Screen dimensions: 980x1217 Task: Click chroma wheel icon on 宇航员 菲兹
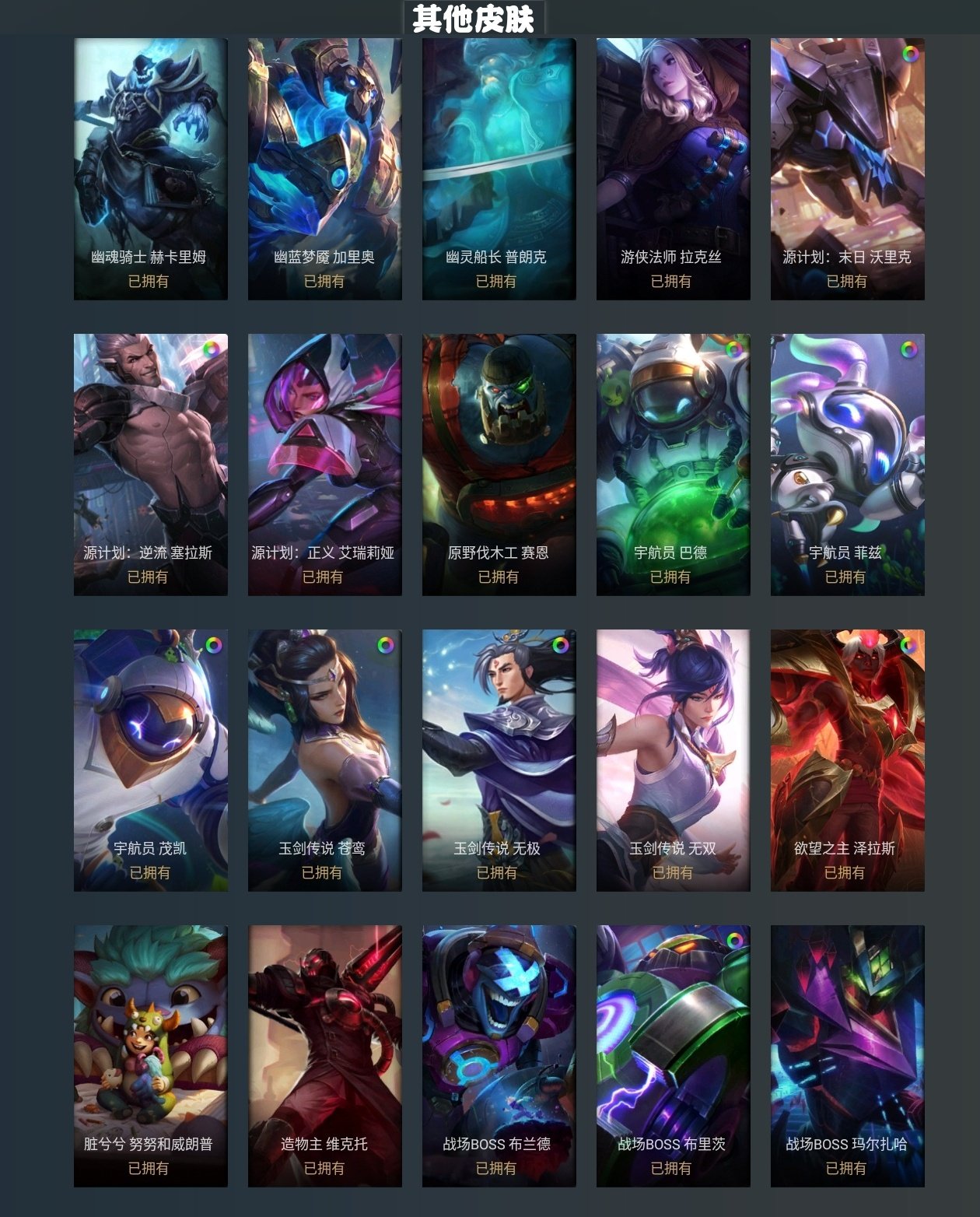click(x=908, y=349)
